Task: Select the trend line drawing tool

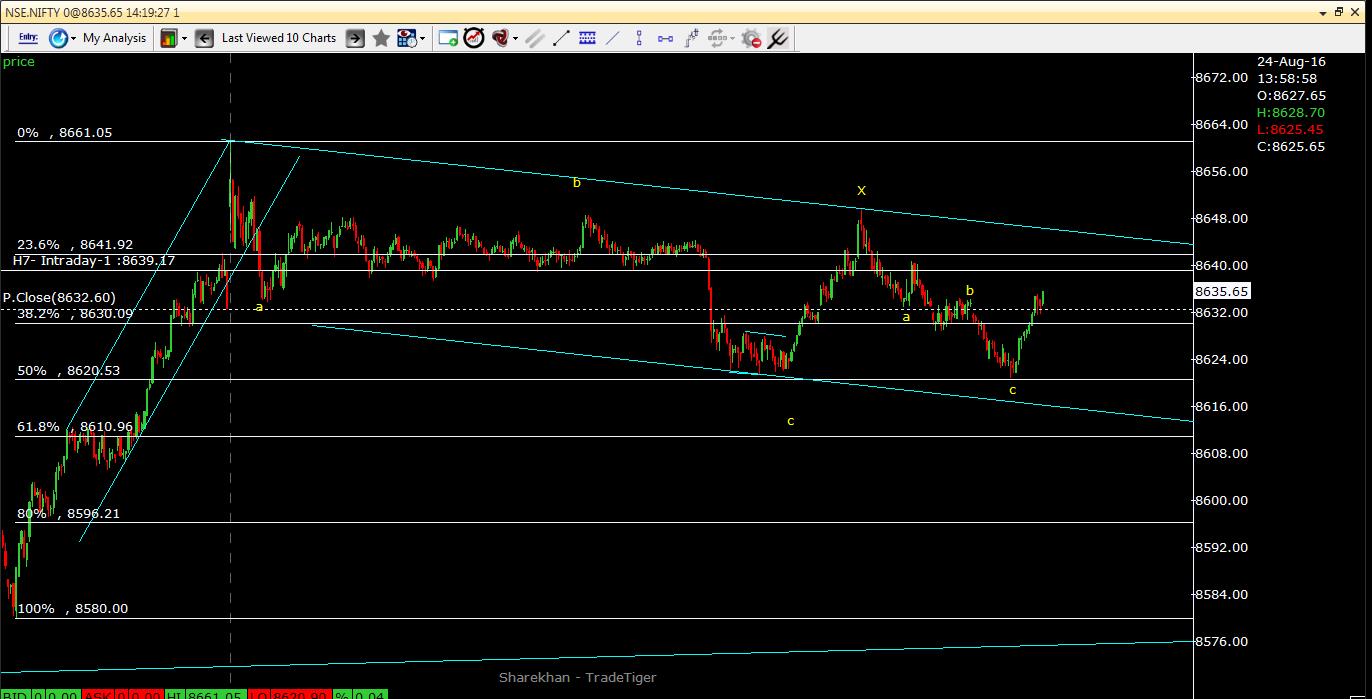Action: tap(561, 38)
